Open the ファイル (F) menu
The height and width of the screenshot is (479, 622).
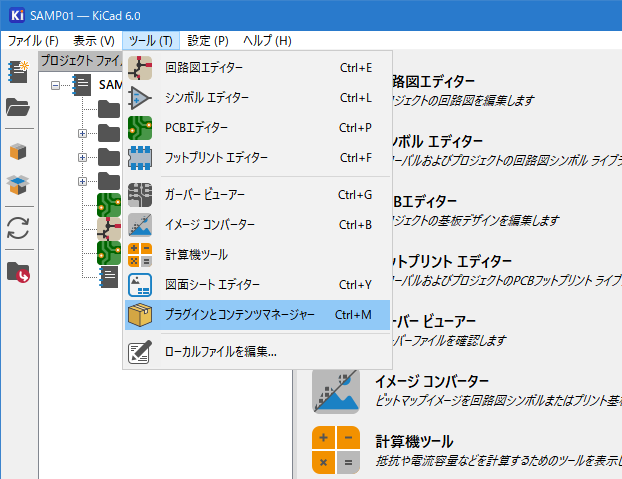point(33,40)
